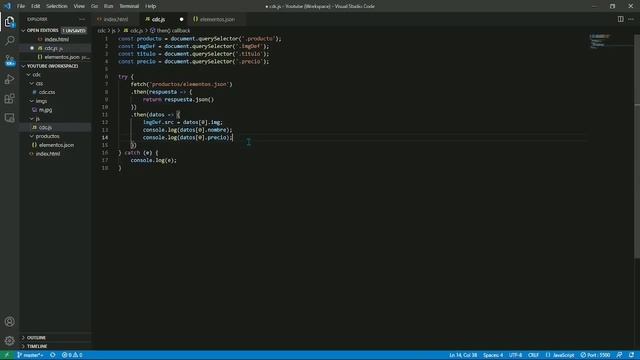Image resolution: width=640 pixels, height=360 pixels.
Task: Click unsaved dot on cdc.js tab
Action: tap(181, 19)
